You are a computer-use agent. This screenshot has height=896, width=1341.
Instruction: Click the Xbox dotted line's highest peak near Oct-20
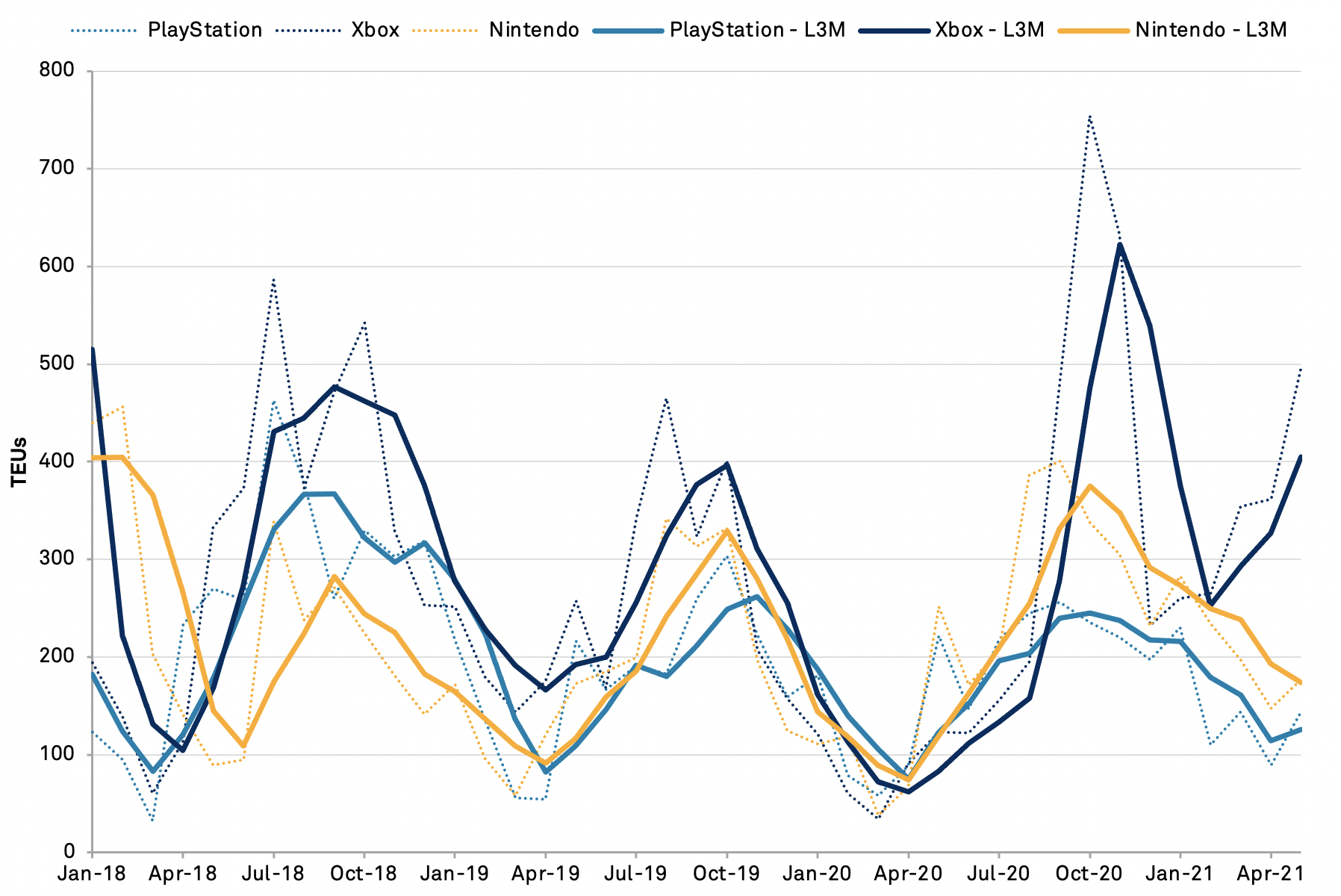tap(1089, 116)
